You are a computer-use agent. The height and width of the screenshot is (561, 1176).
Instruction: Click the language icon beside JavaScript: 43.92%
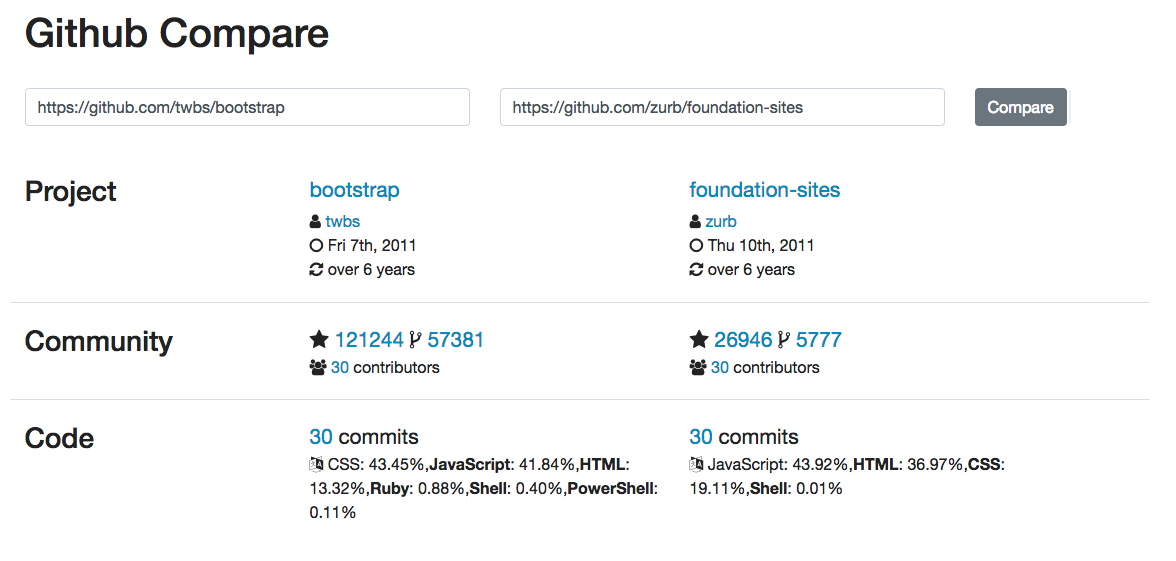pyautogui.click(x=696, y=465)
